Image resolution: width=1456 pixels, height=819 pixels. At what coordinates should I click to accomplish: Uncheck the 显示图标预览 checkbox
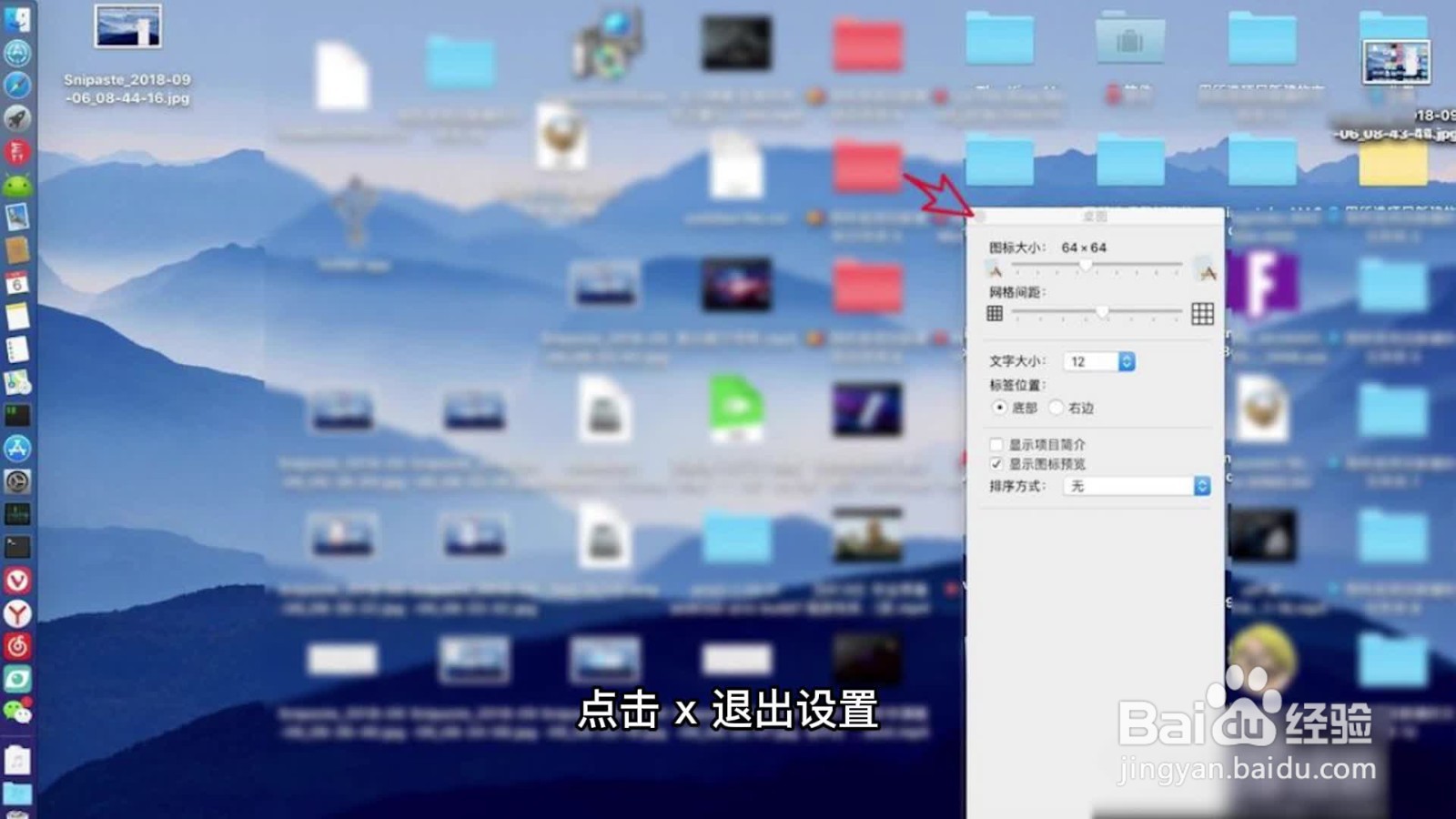pyautogui.click(x=996, y=463)
